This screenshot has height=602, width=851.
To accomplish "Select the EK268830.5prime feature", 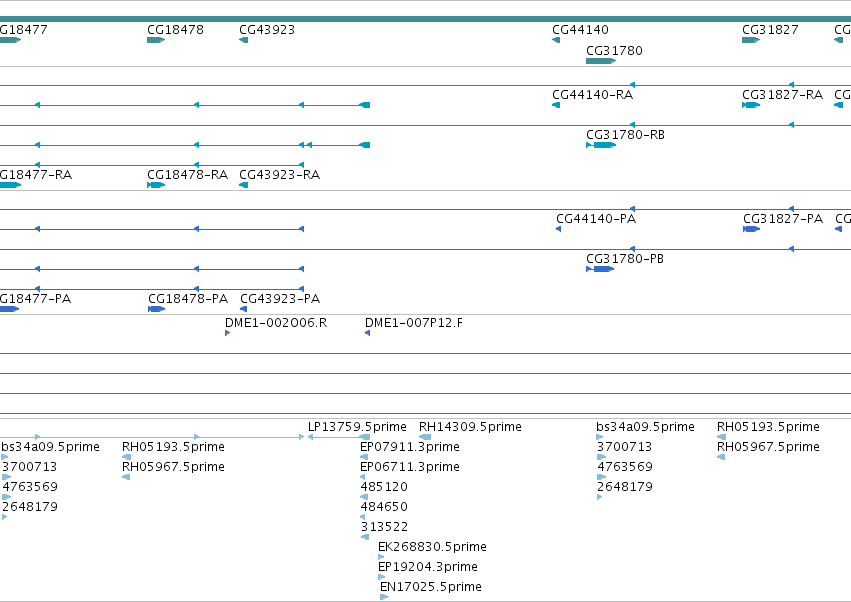I will (x=381, y=557).
